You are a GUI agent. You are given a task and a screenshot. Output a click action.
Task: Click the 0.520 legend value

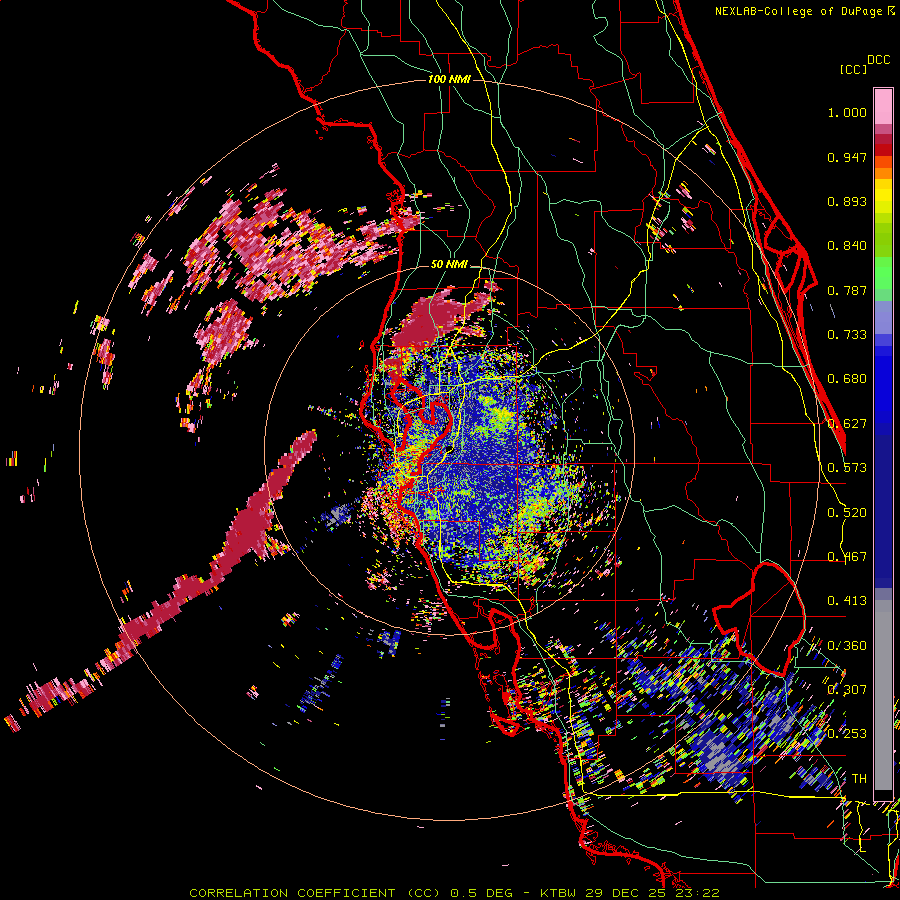tap(847, 513)
